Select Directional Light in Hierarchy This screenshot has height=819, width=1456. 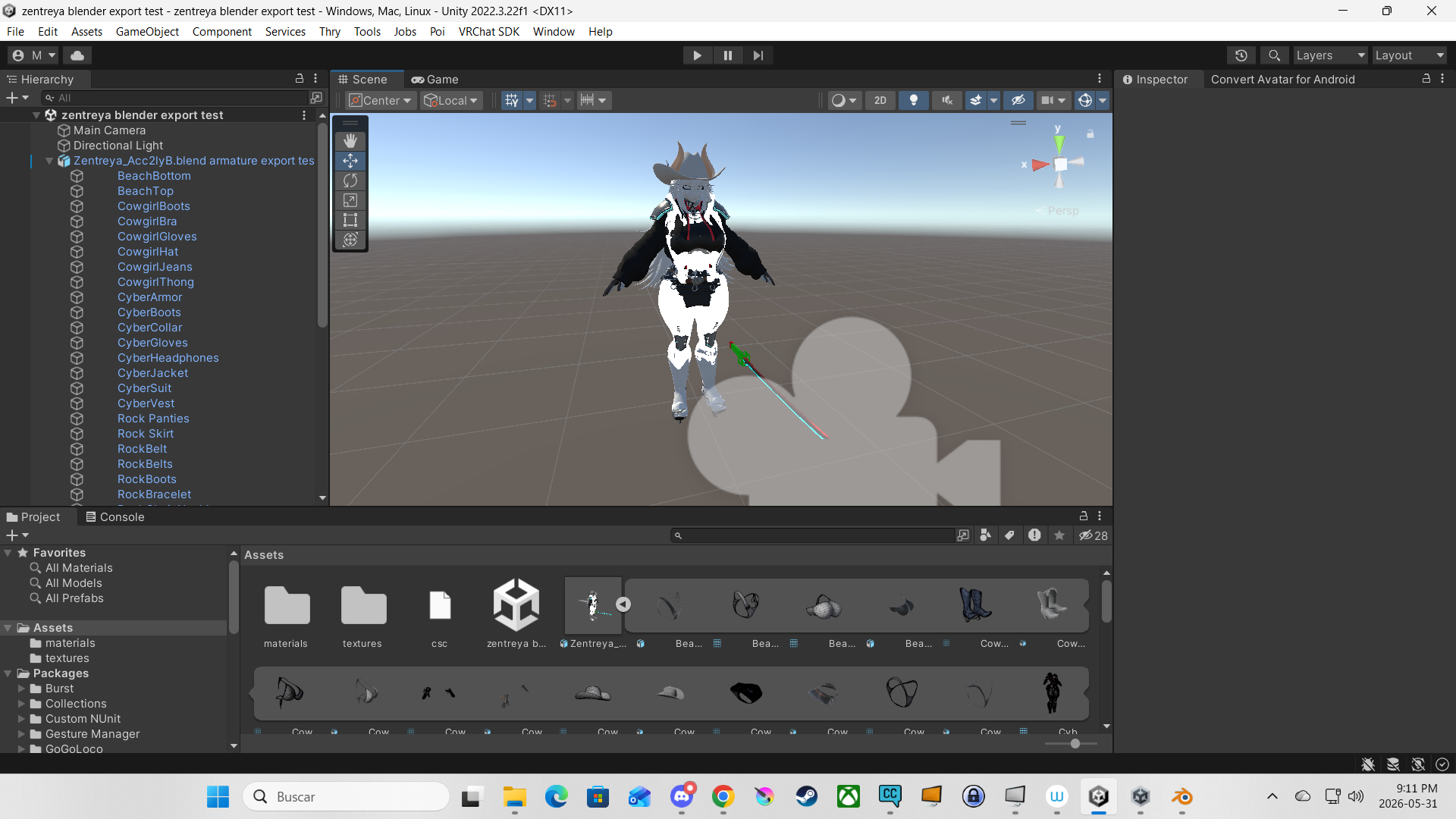(118, 146)
